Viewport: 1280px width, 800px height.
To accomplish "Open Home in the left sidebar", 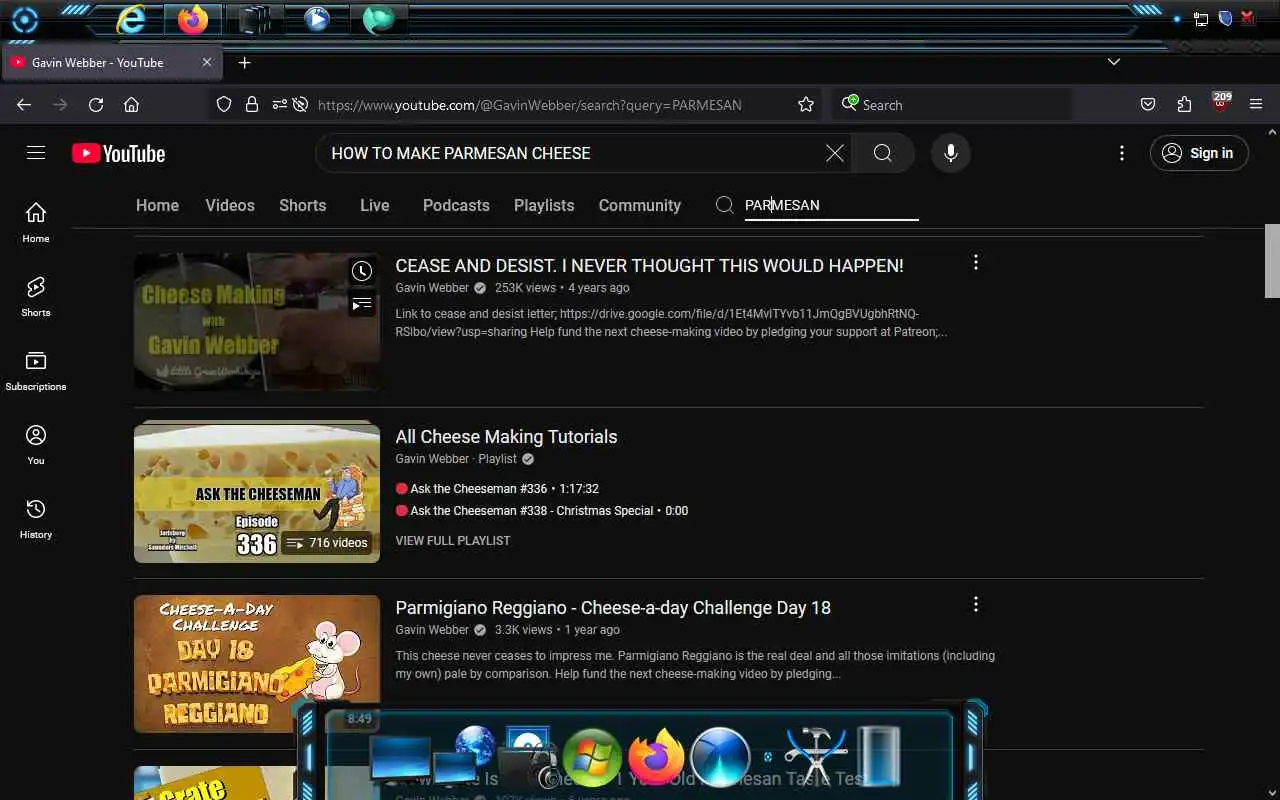I will pos(36,222).
